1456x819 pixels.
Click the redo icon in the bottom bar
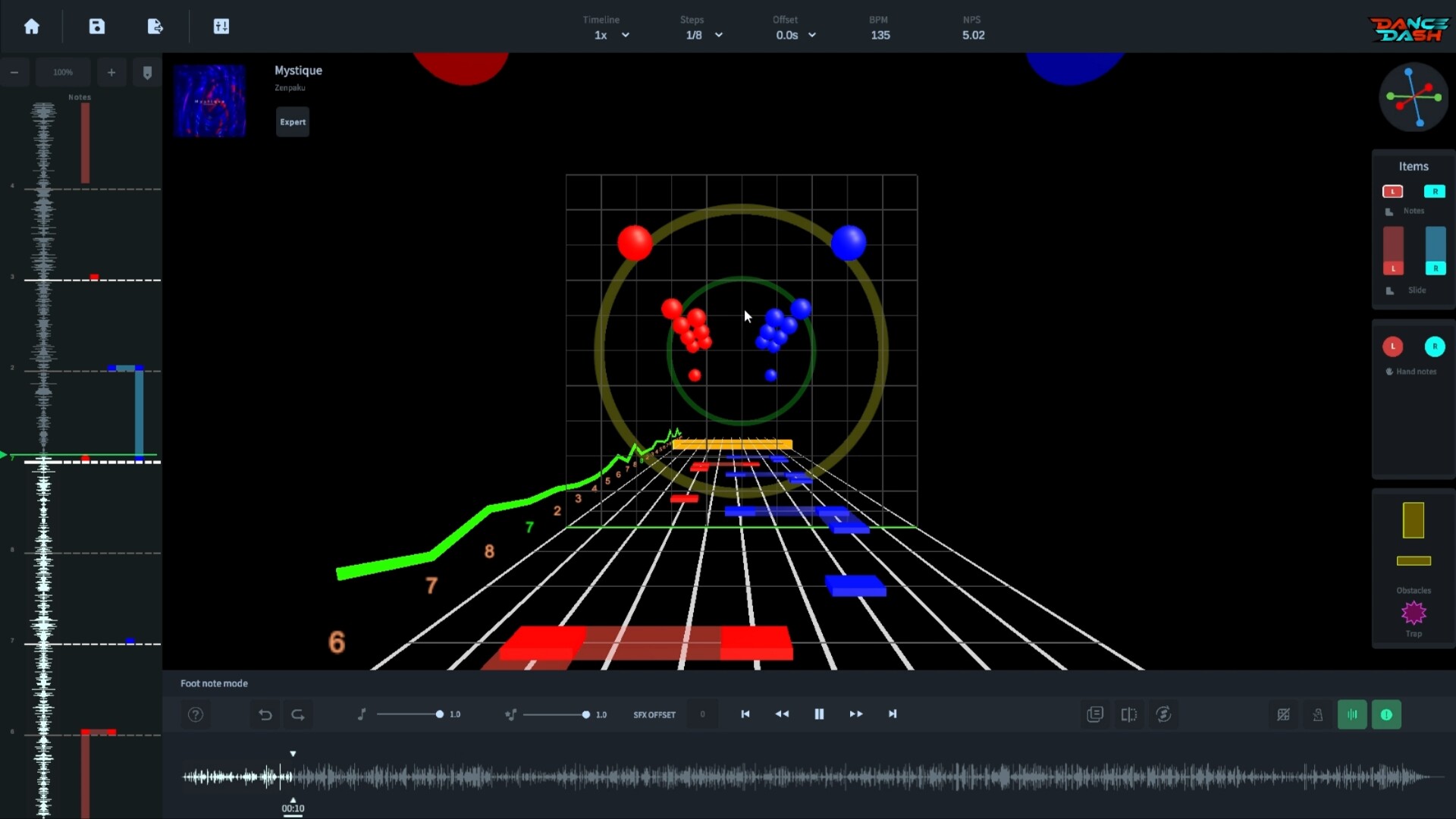tap(298, 714)
